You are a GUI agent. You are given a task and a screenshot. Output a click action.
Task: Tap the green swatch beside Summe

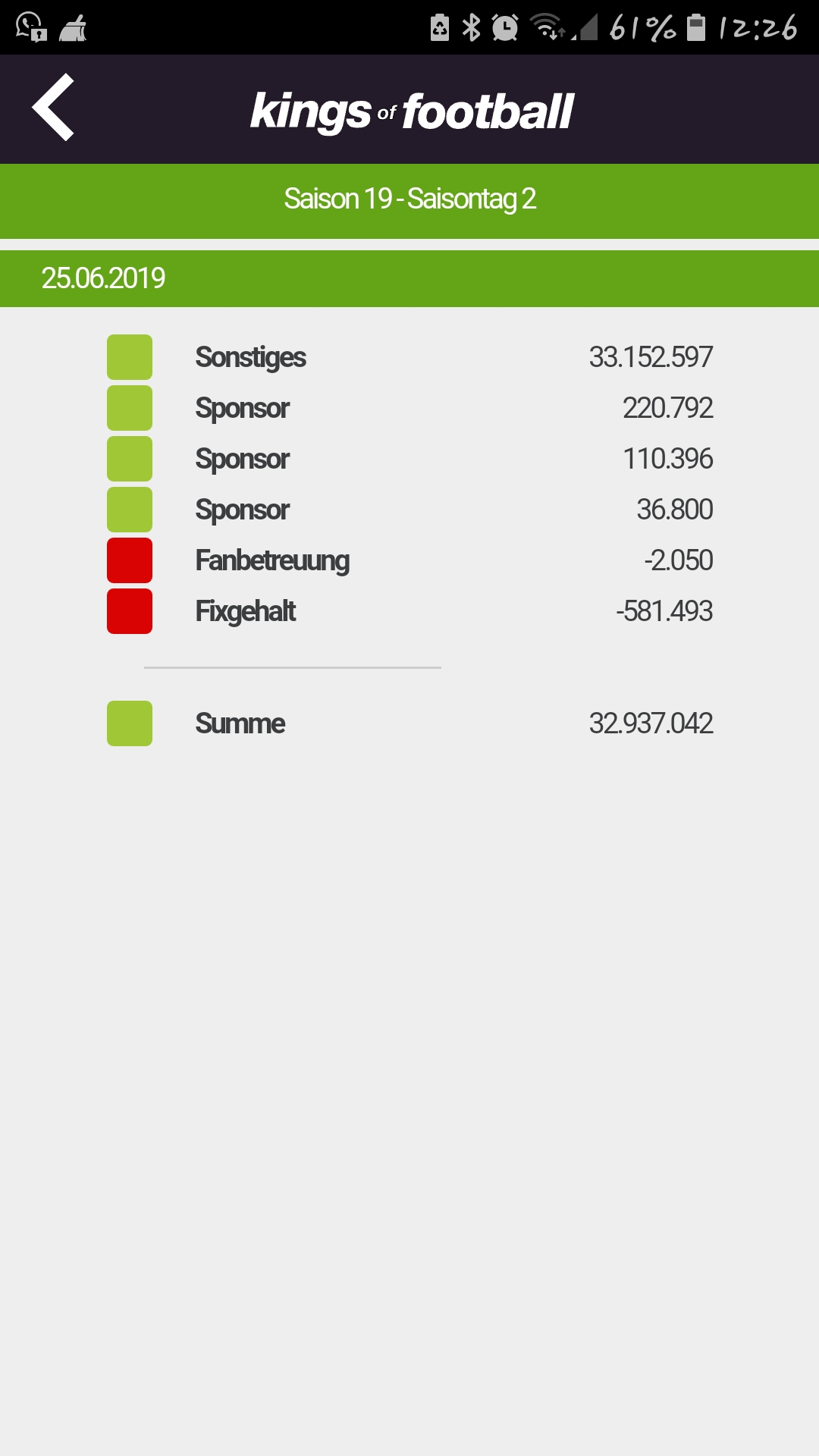pyautogui.click(x=130, y=723)
